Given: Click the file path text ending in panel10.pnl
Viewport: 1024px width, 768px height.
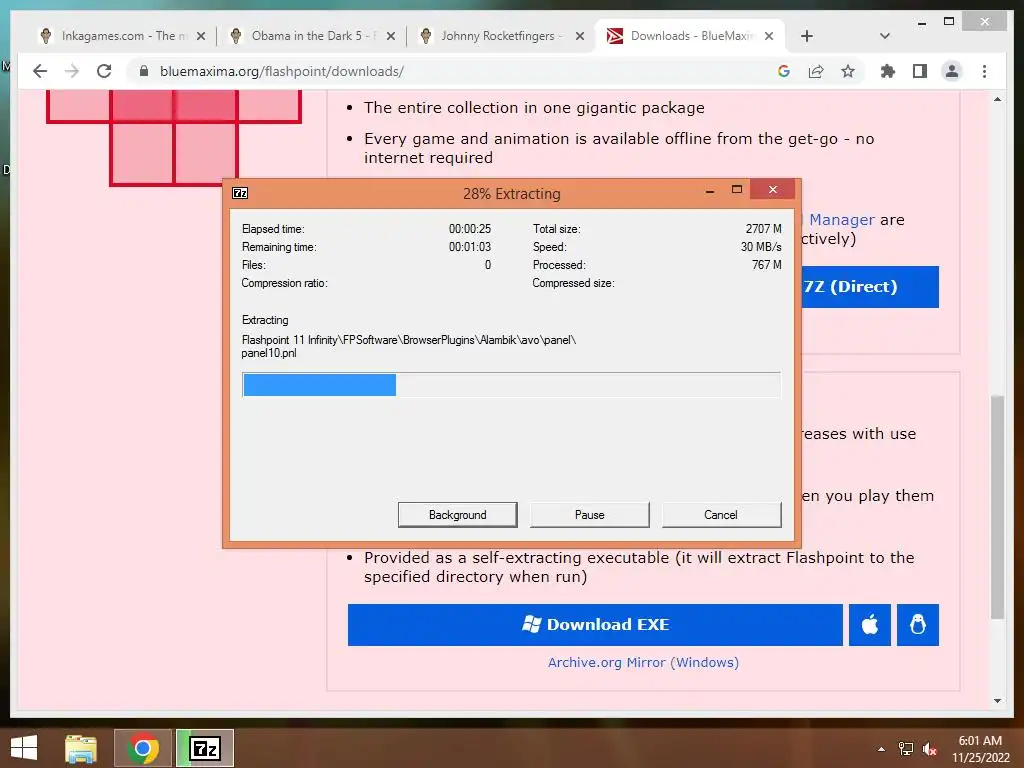Looking at the screenshot, I should click(x=409, y=346).
